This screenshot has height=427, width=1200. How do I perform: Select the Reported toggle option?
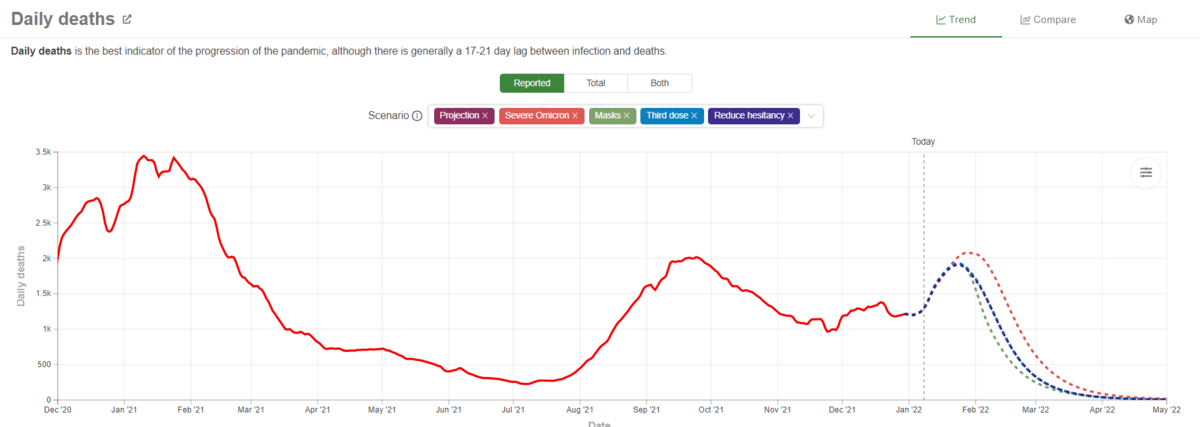pos(532,83)
